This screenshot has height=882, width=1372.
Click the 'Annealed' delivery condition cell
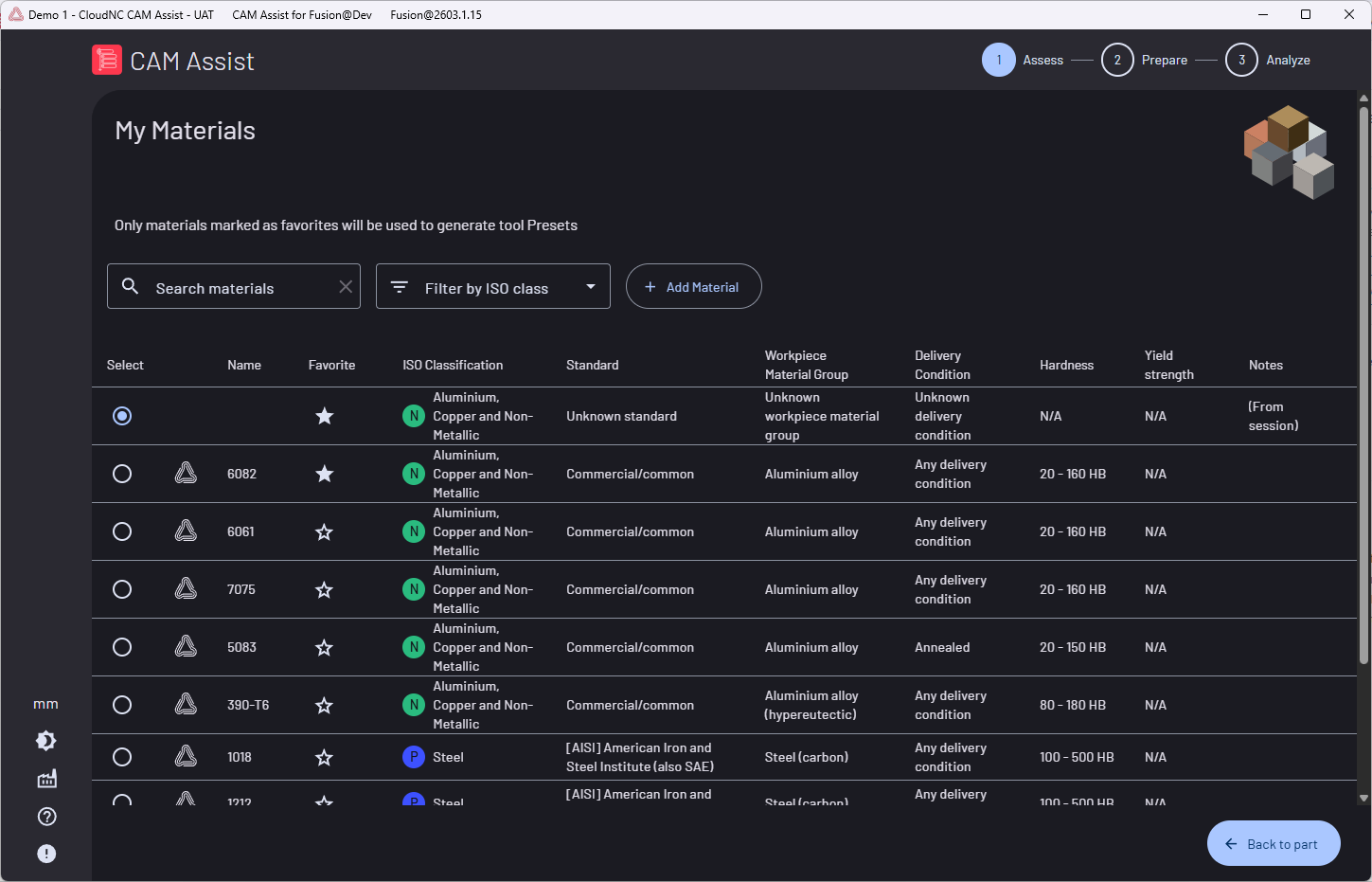[942, 647]
